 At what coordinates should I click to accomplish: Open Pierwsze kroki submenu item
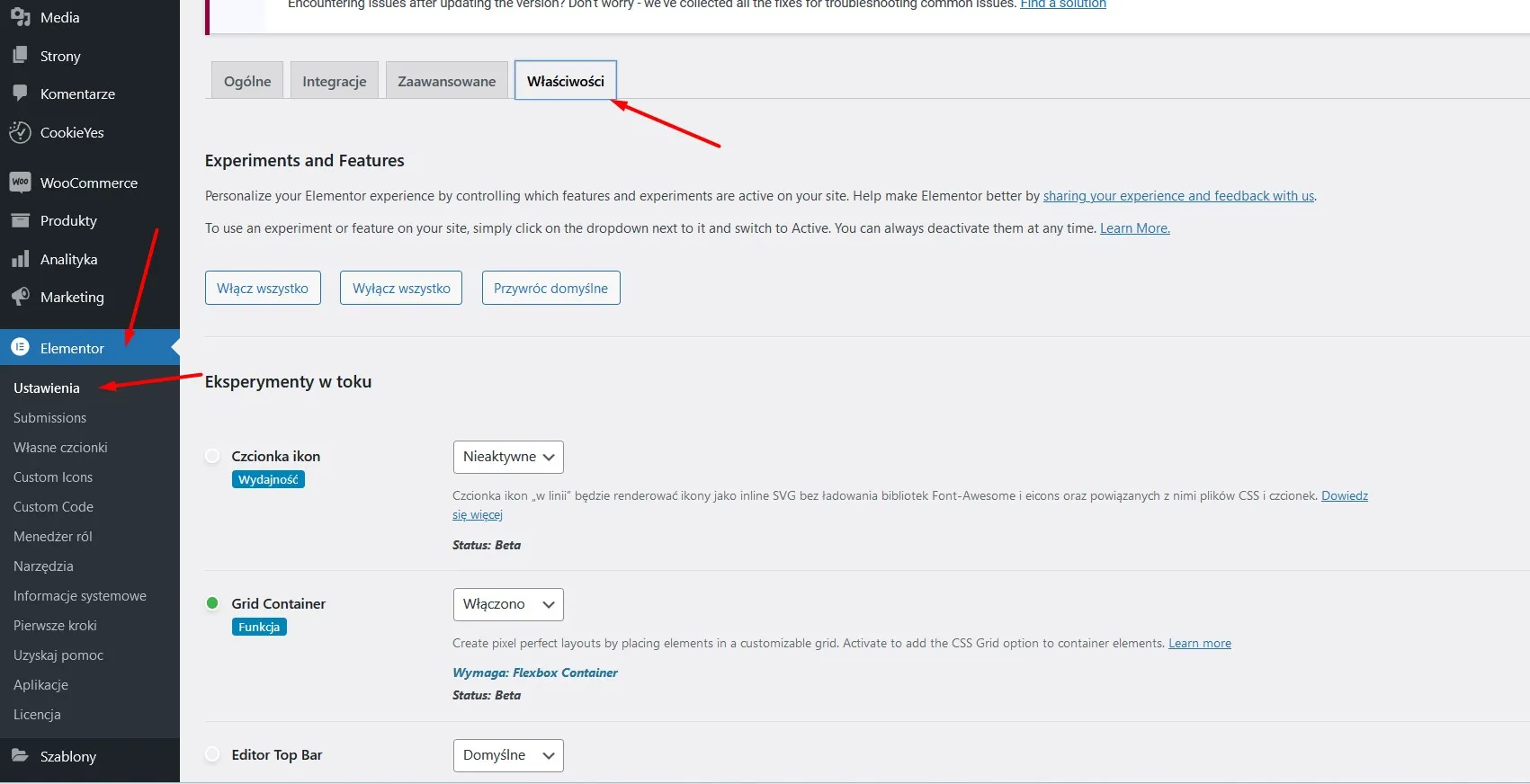[55, 625]
